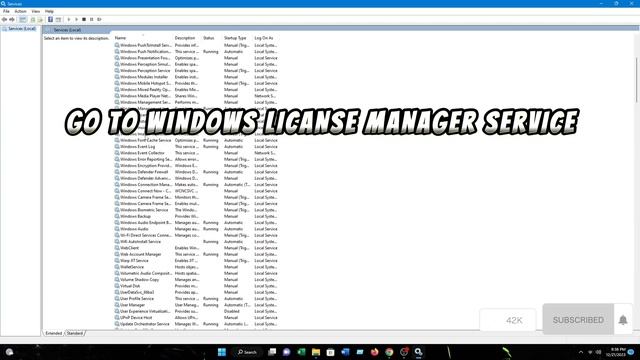Select the Windows Media Player Network row

click(x=196, y=96)
